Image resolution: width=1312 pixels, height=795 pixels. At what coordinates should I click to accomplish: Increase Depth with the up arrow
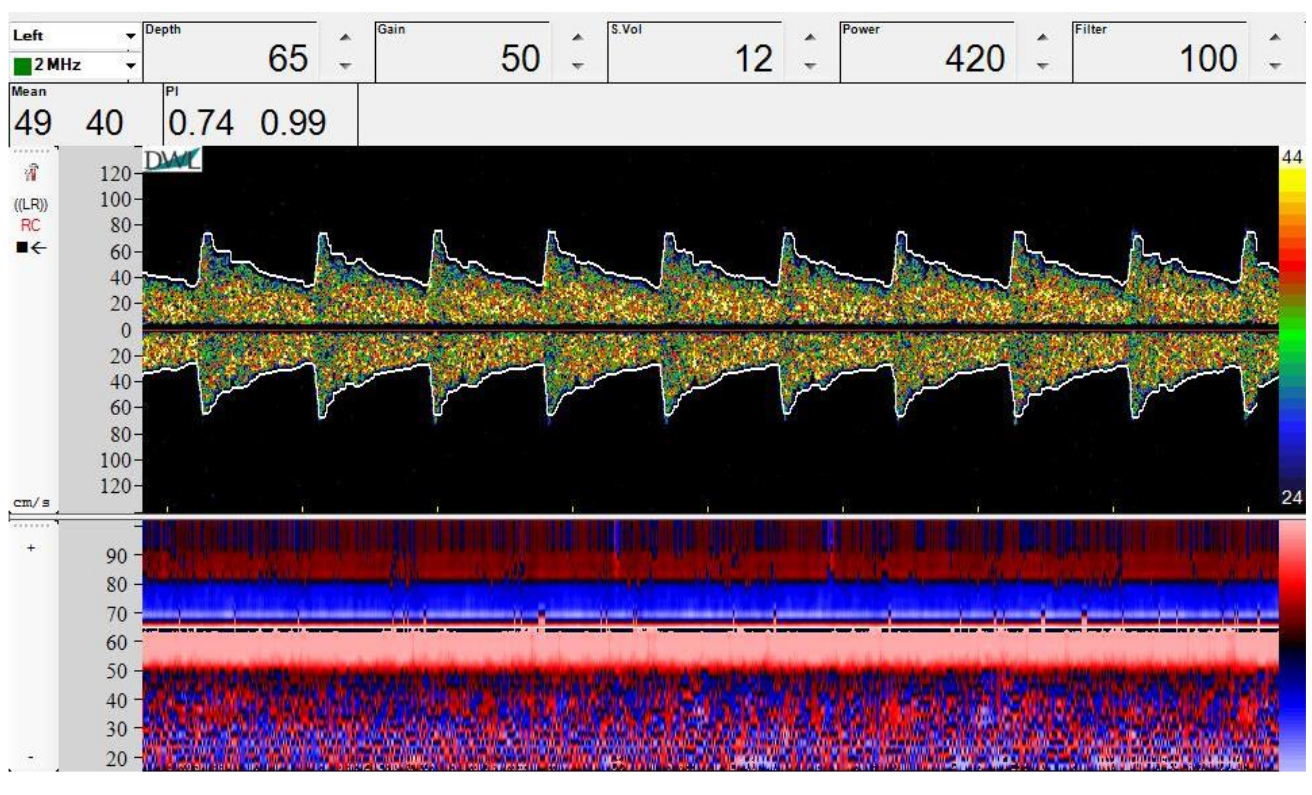click(345, 38)
